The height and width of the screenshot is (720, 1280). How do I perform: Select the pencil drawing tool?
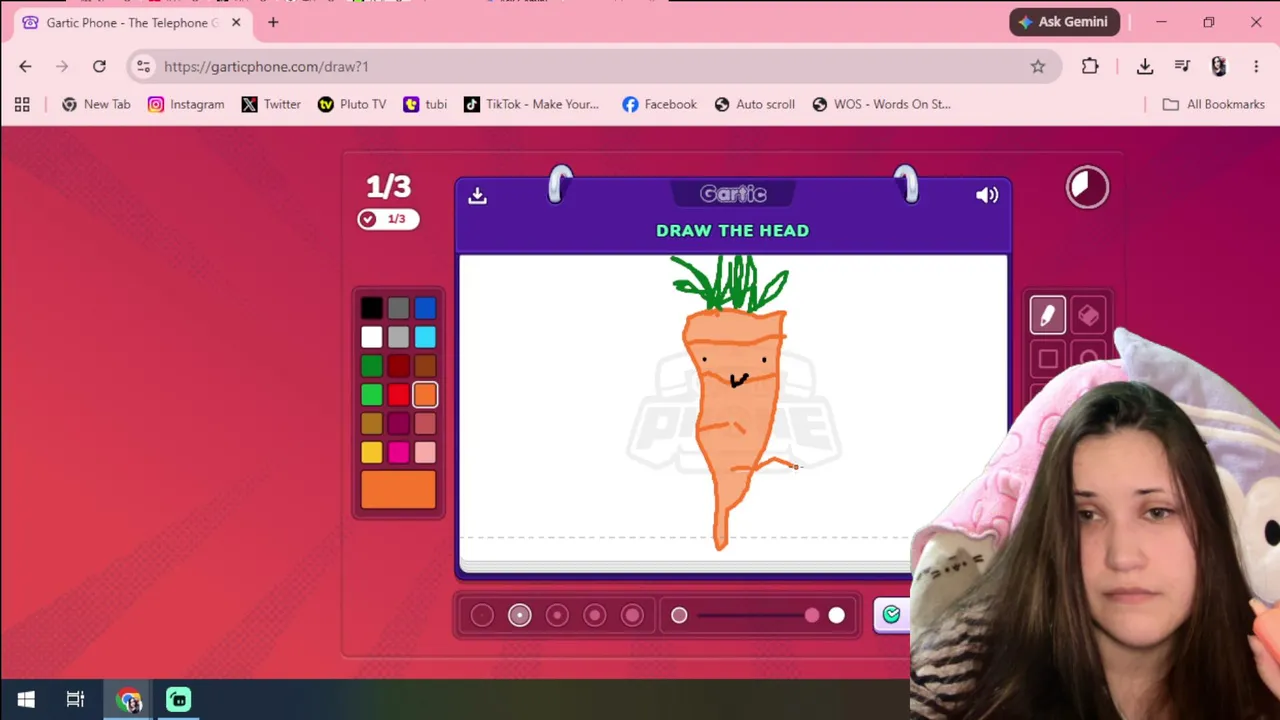point(1047,316)
